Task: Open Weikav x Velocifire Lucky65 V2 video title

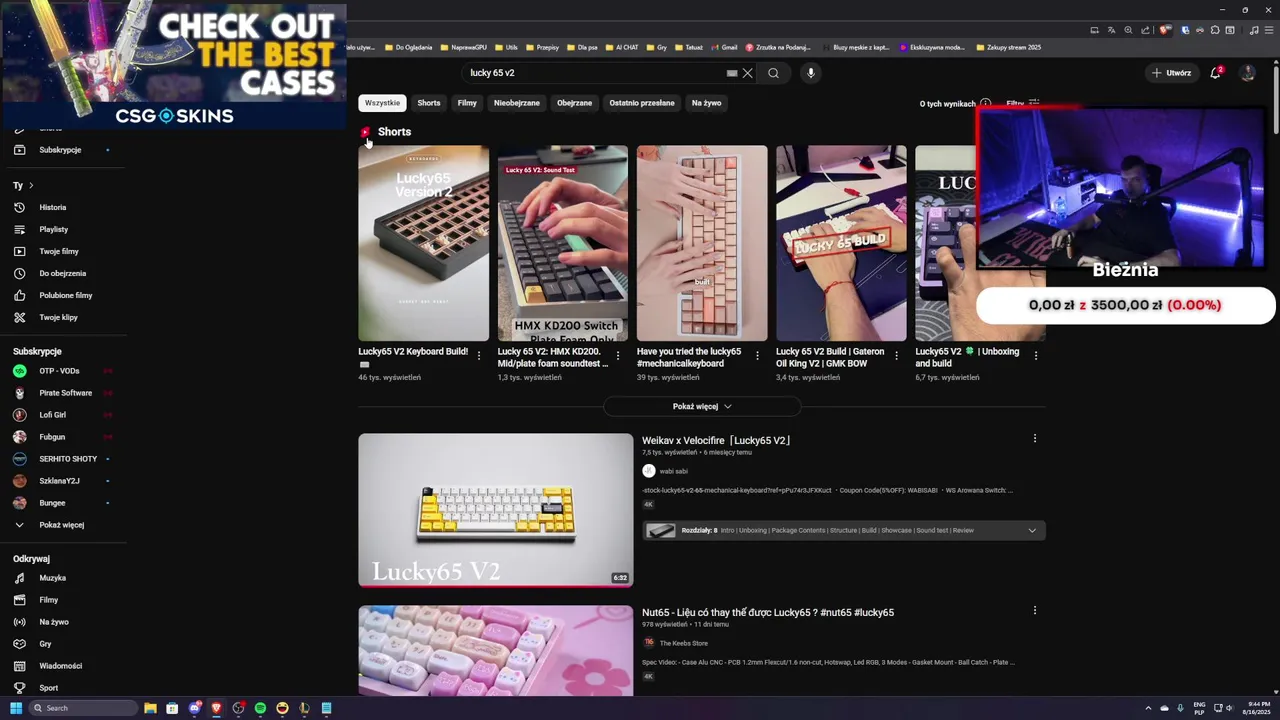Action: [716, 440]
